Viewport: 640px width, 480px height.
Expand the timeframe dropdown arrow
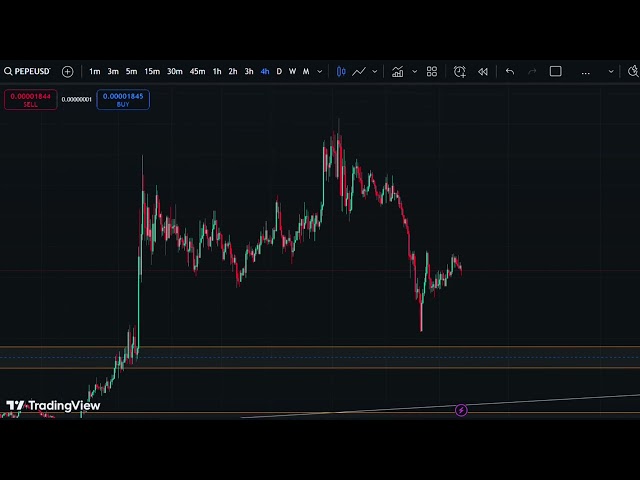(x=320, y=71)
